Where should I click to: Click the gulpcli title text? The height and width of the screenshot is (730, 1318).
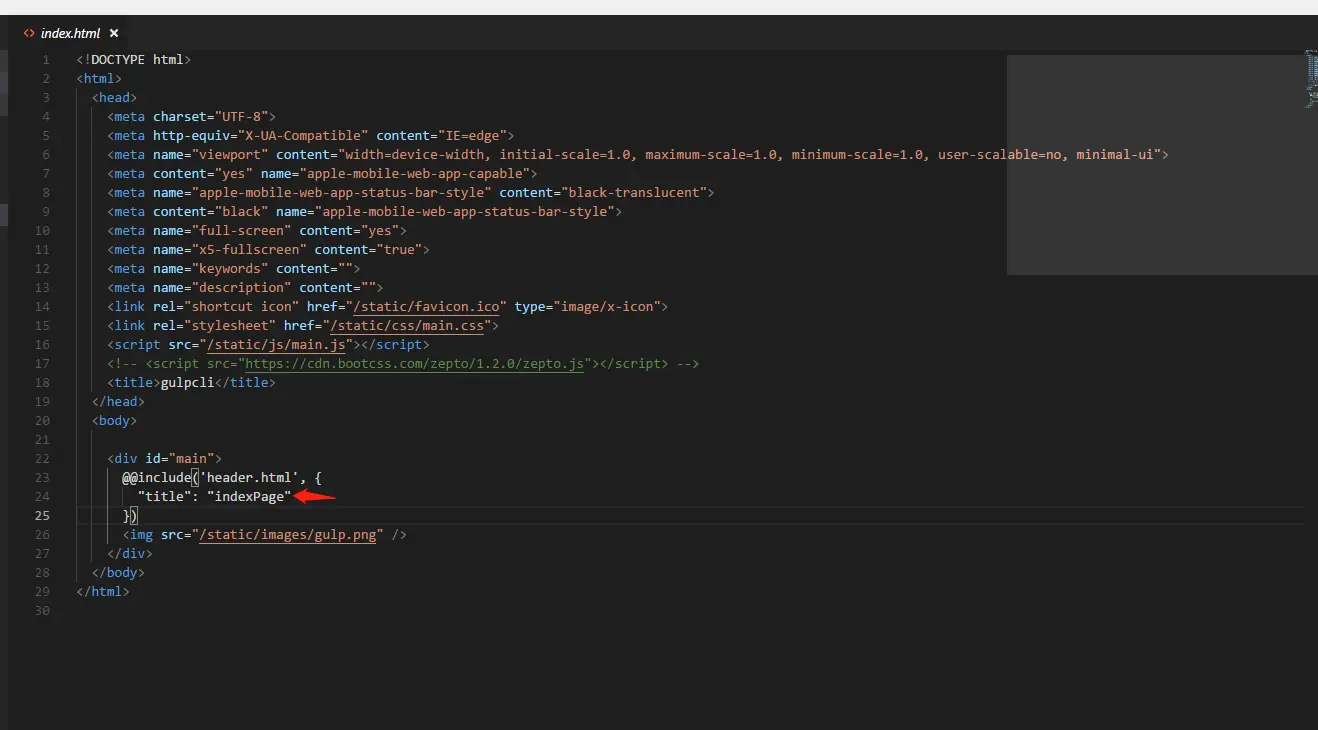coord(188,382)
